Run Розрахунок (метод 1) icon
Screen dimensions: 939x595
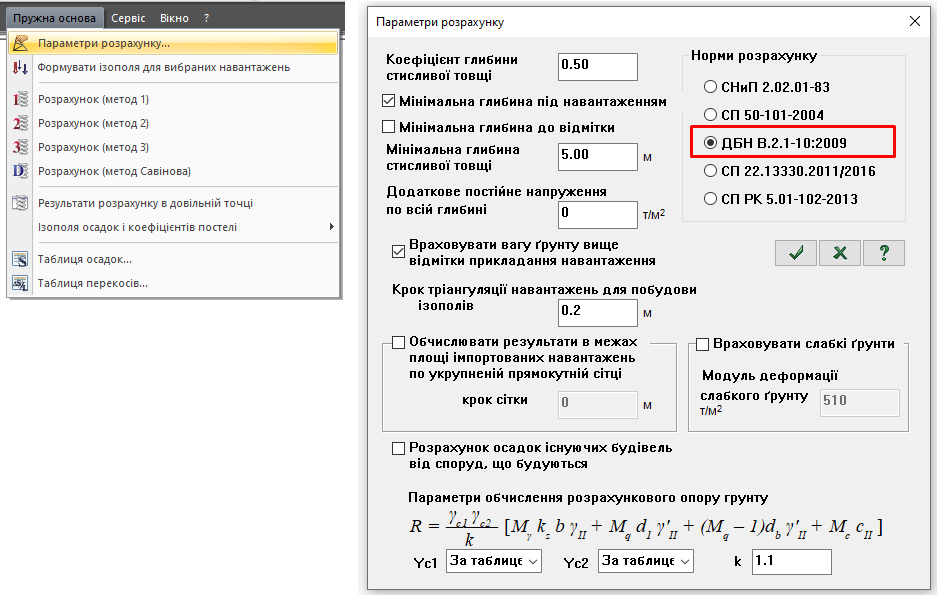point(20,99)
